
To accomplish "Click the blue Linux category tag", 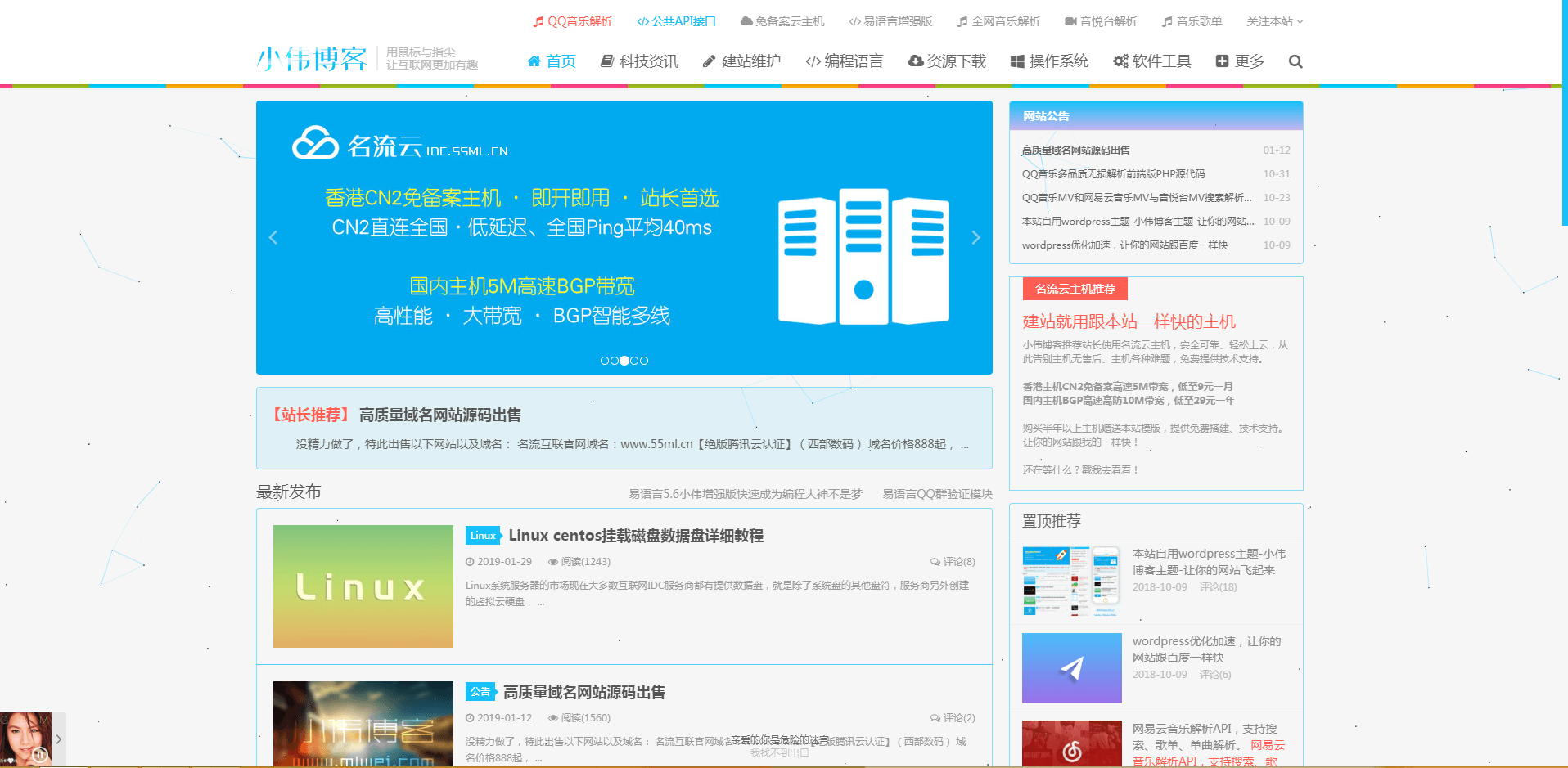I will click(483, 536).
